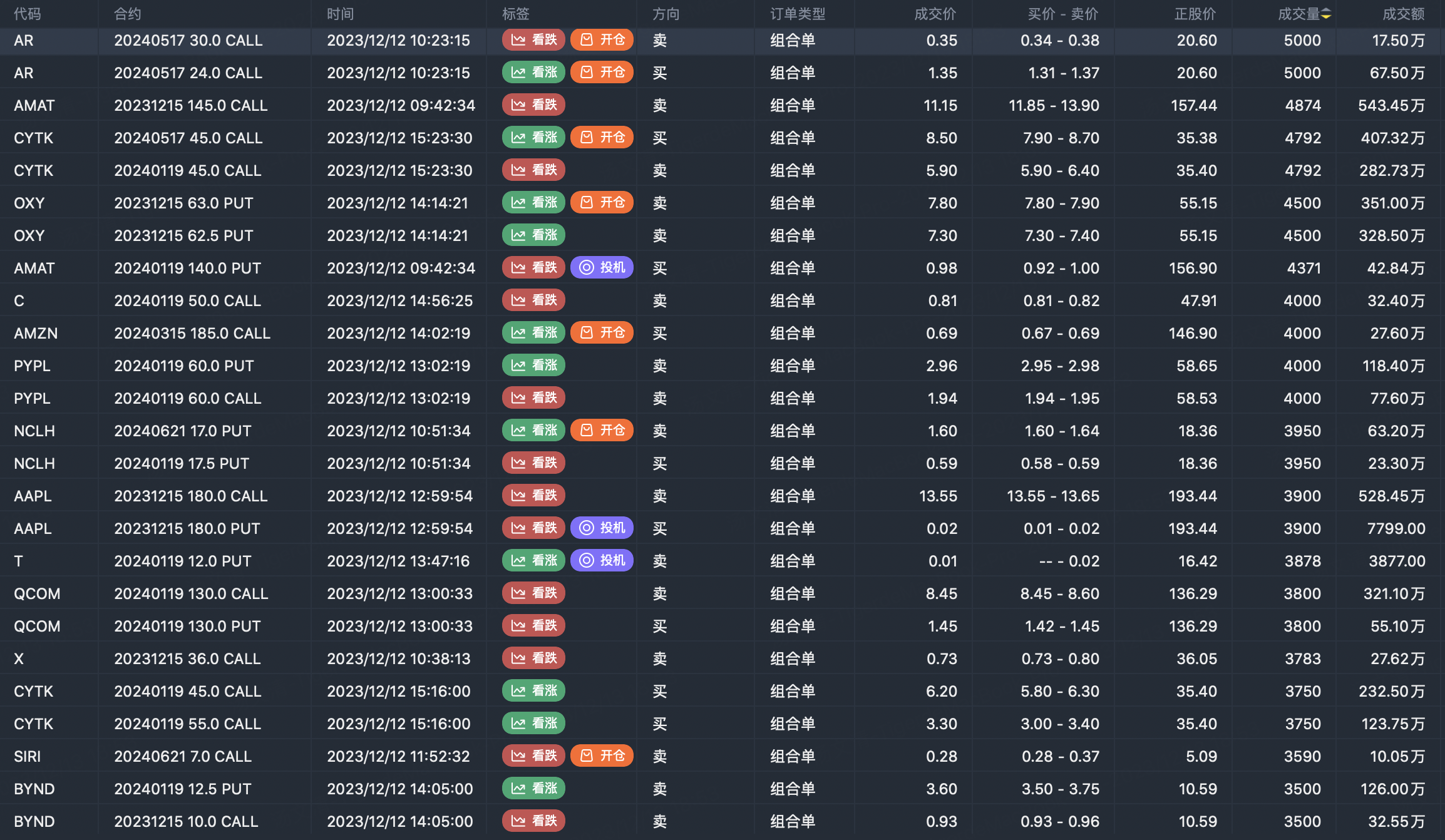1445x840 pixels.
Task: Click the sort arrow beside 成交量 header
Action: point(1326,14)
